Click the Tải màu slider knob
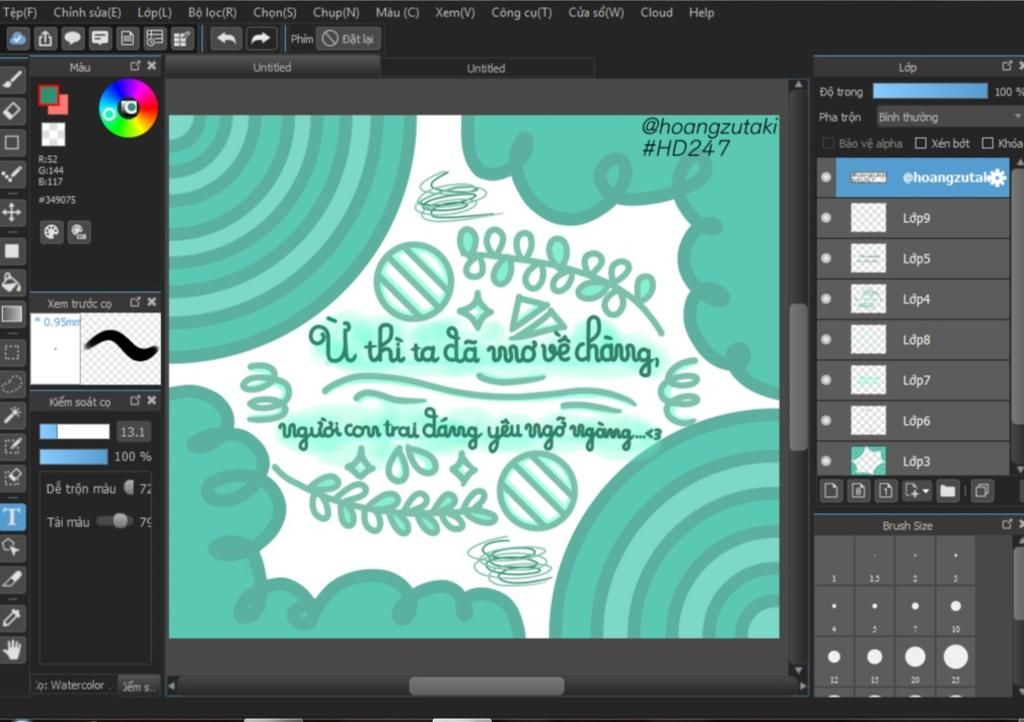The height and width of the screenshot is (722, 1024). pyautogui.click(x=120, y=520)
